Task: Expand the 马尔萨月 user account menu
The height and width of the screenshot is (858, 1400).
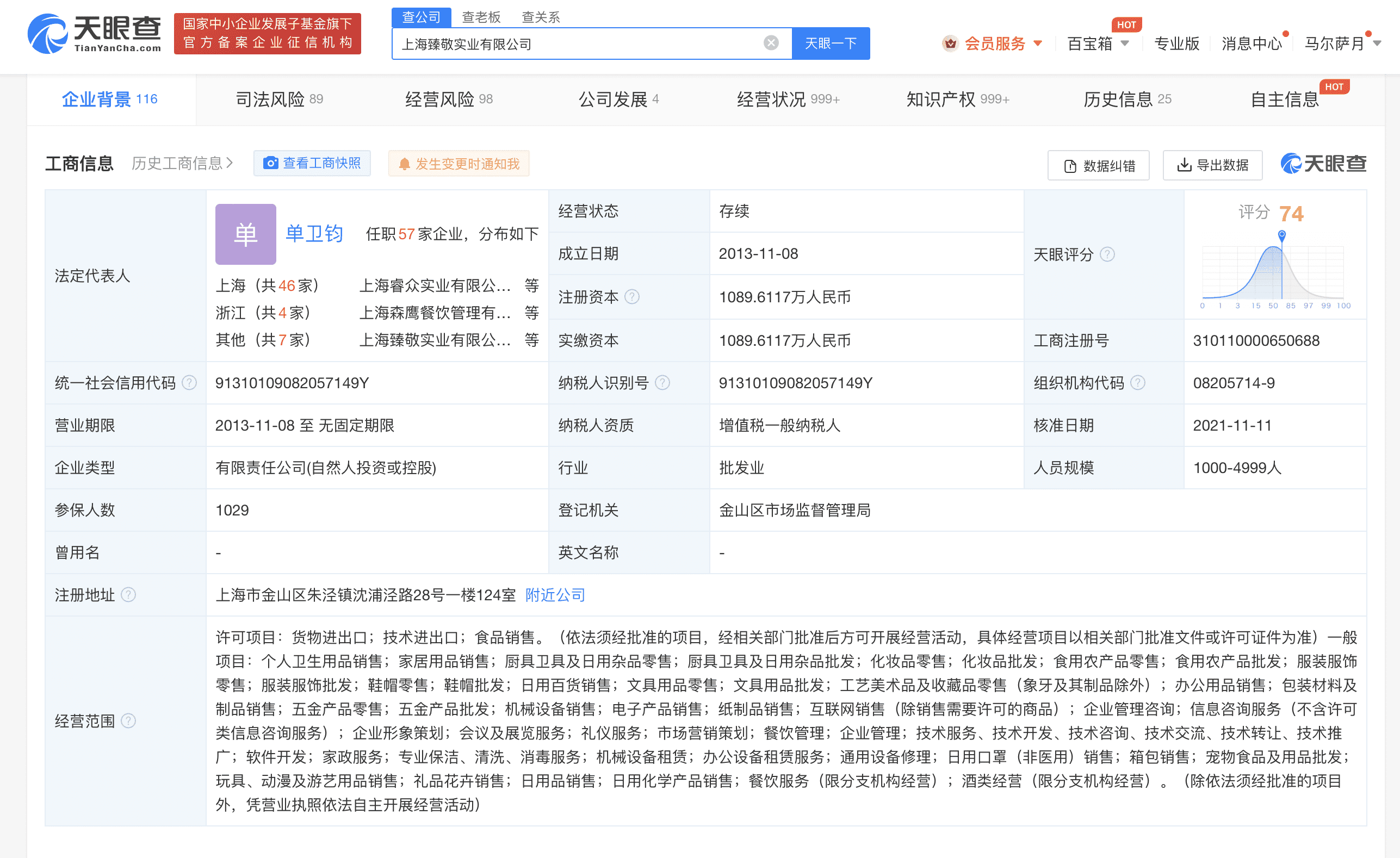Action: (1341, 43)
